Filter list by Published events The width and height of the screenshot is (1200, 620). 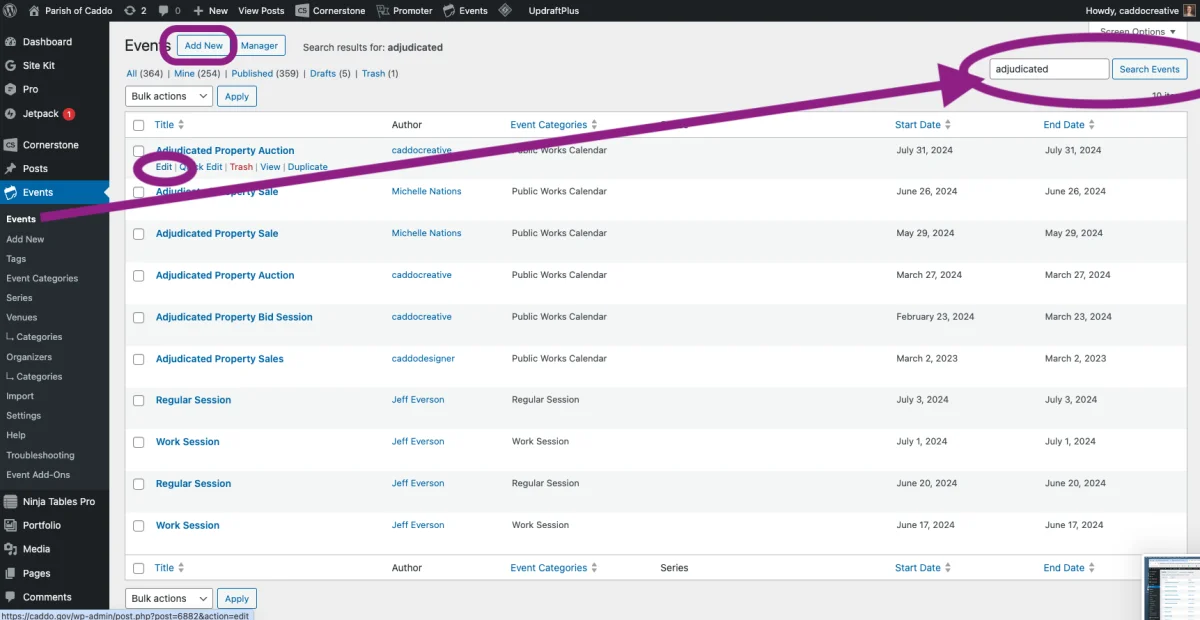pyautogui.click(x=252, y=74)
